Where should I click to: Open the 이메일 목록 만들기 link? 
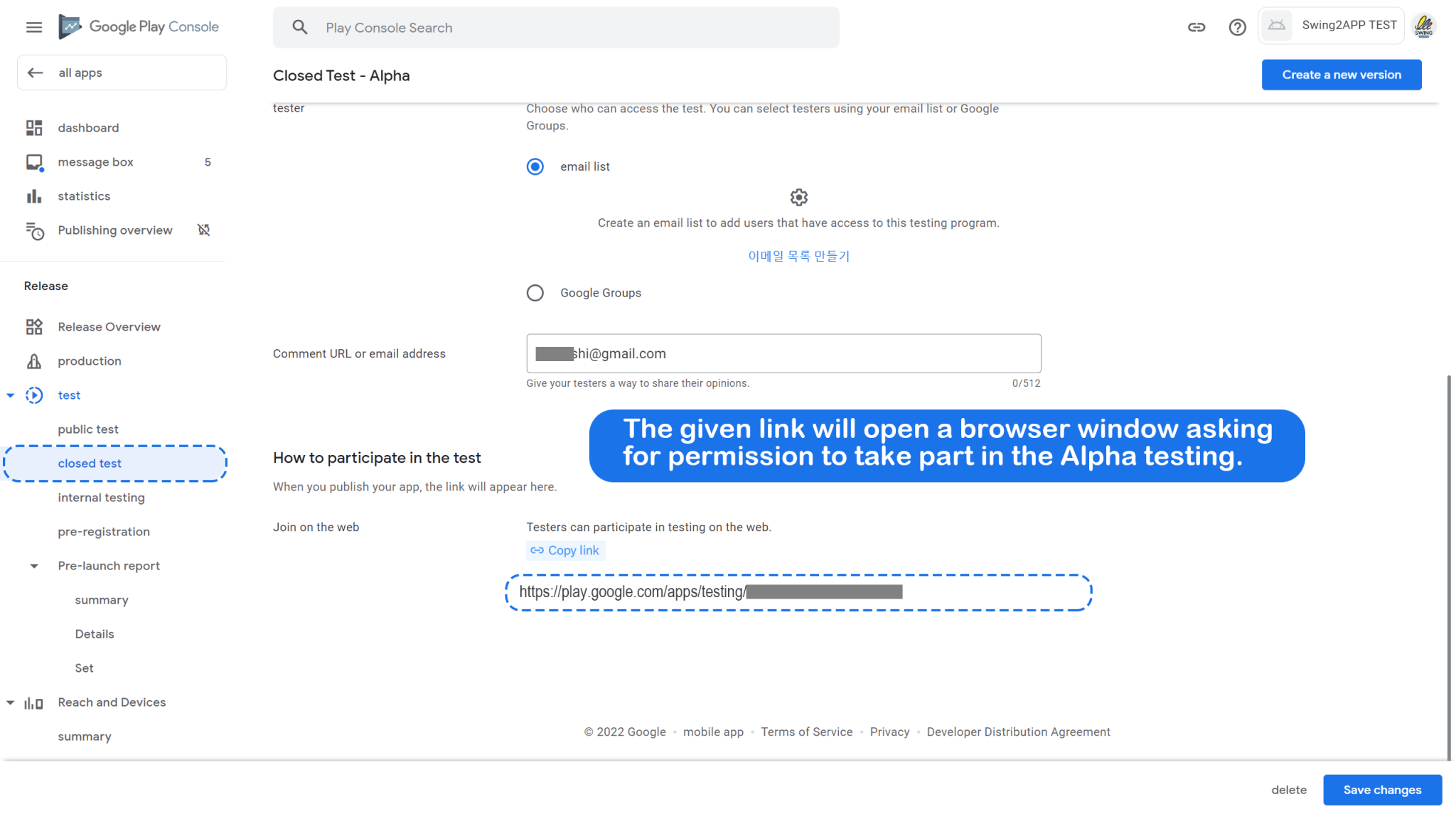coord(798,256)
